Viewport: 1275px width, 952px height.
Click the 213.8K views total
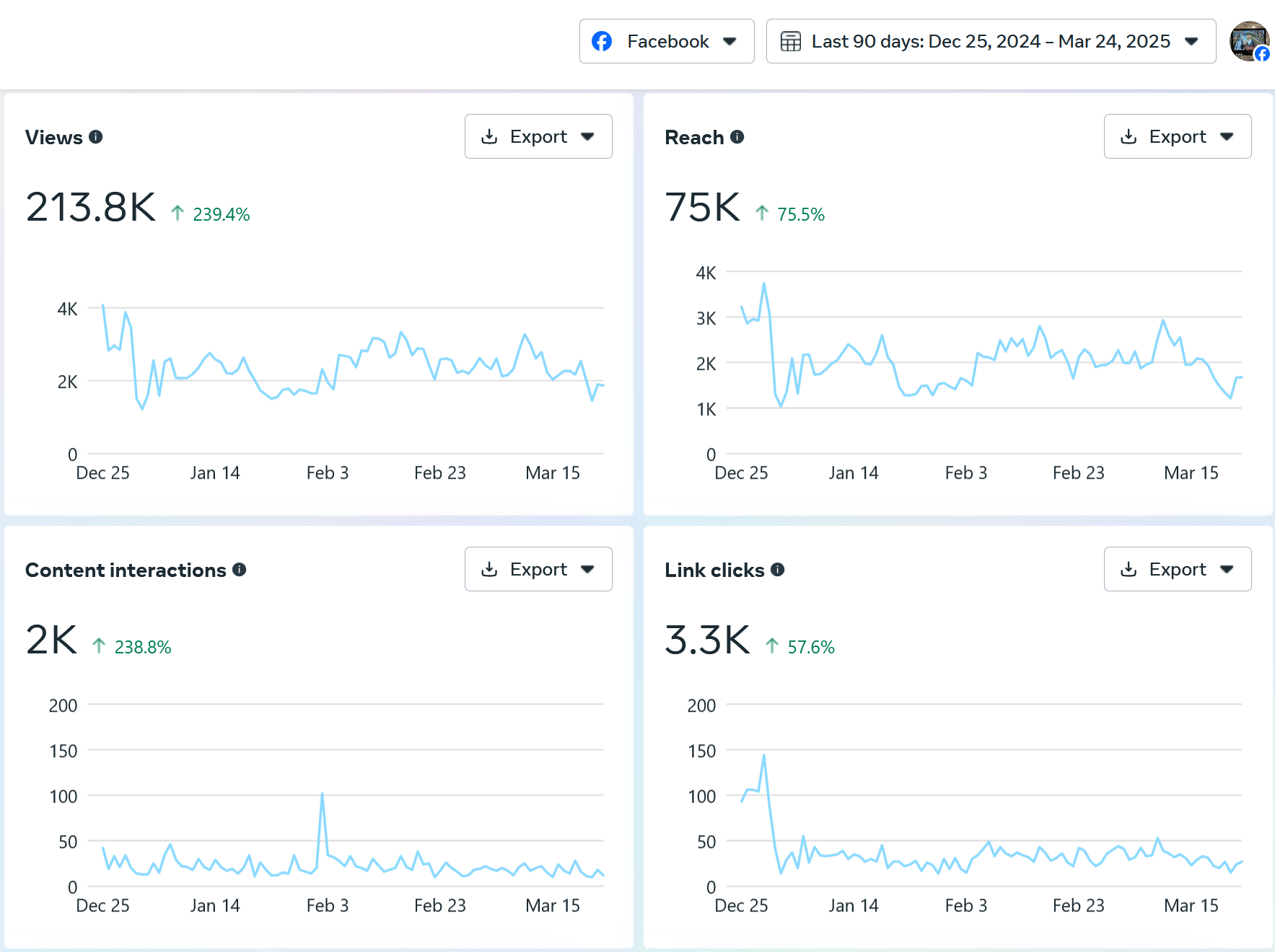(91, 208)
